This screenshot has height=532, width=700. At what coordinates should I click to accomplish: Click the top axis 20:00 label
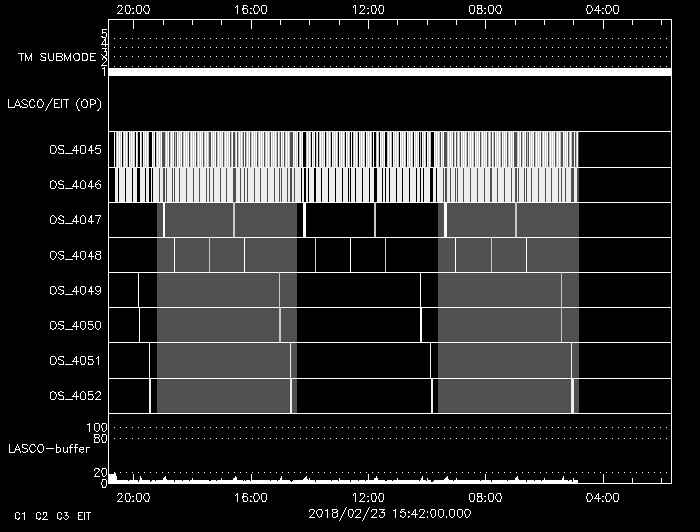(133, 10)
